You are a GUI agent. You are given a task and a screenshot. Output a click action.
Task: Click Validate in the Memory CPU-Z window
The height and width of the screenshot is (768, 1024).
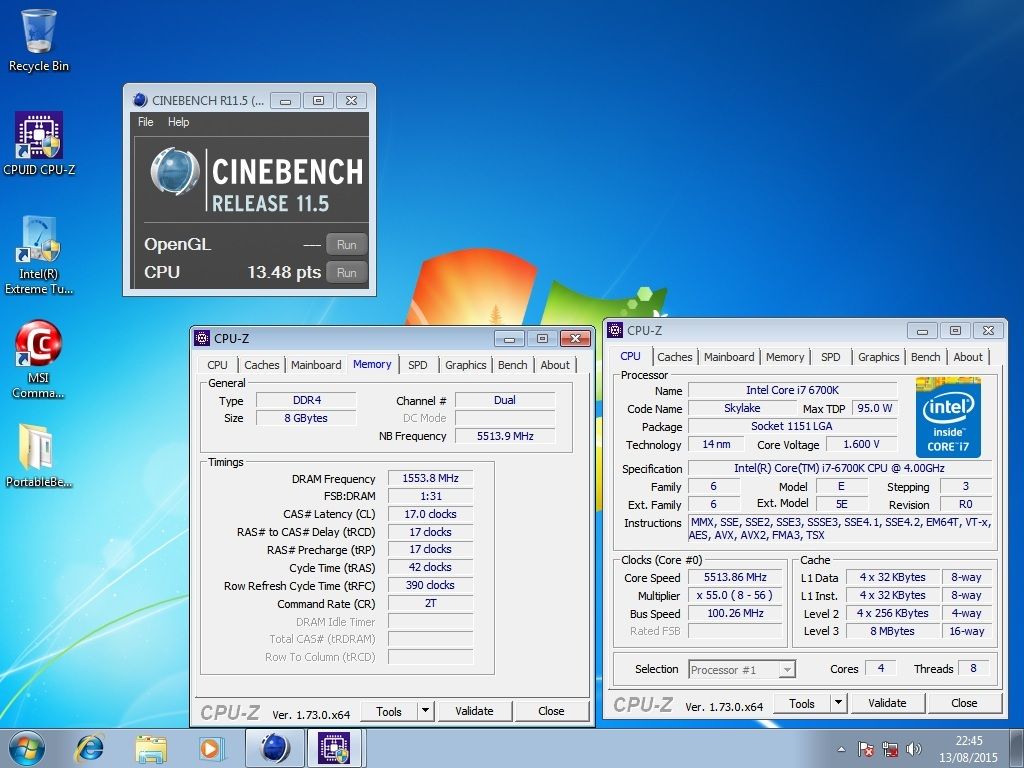pyautogui.click(x=474, y=711)
